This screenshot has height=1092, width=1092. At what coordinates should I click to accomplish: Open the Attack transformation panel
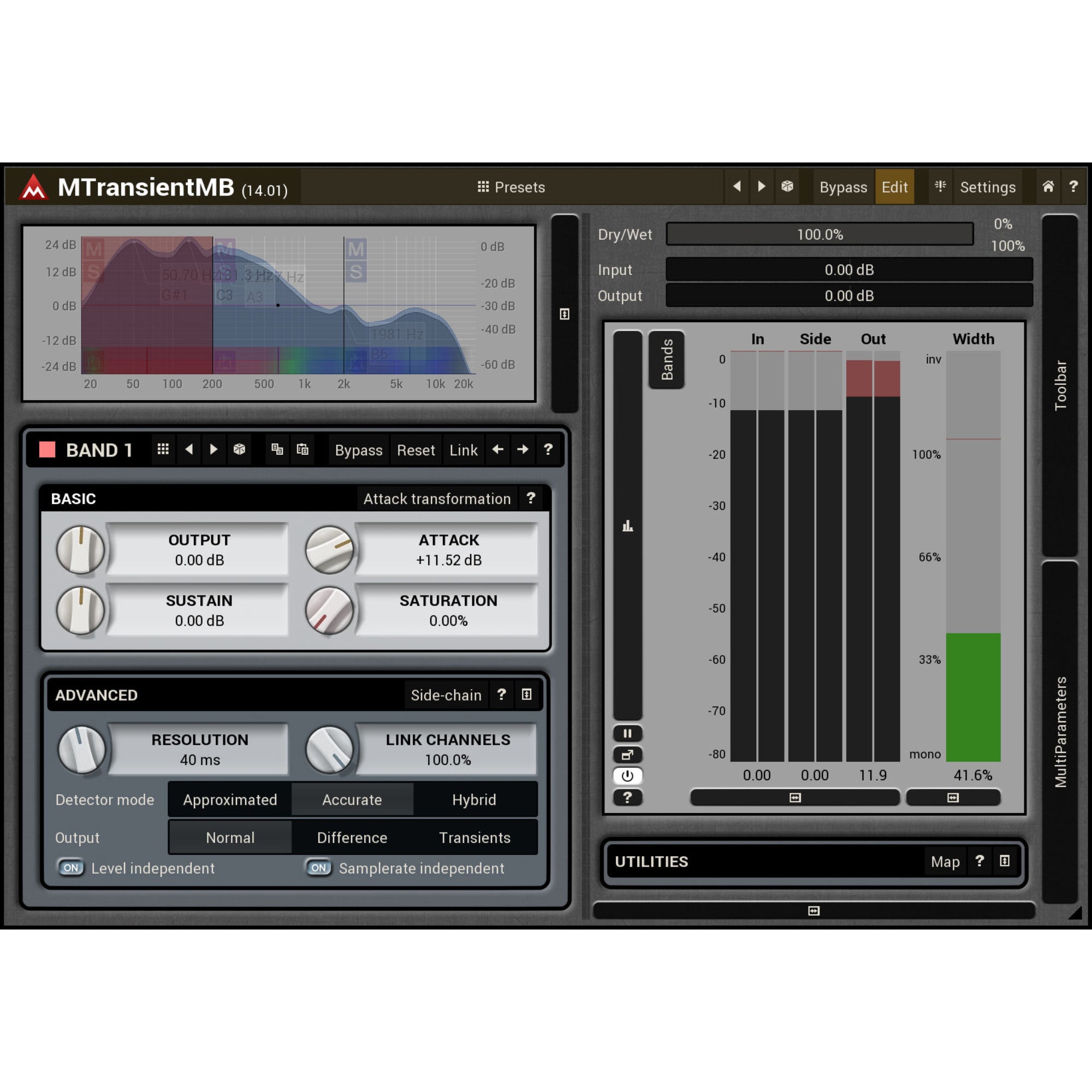(x=437, y=498)
